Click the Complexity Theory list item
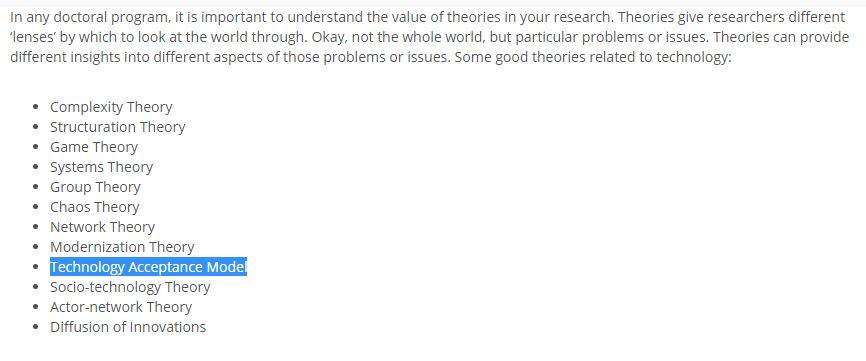 point(111,107)
